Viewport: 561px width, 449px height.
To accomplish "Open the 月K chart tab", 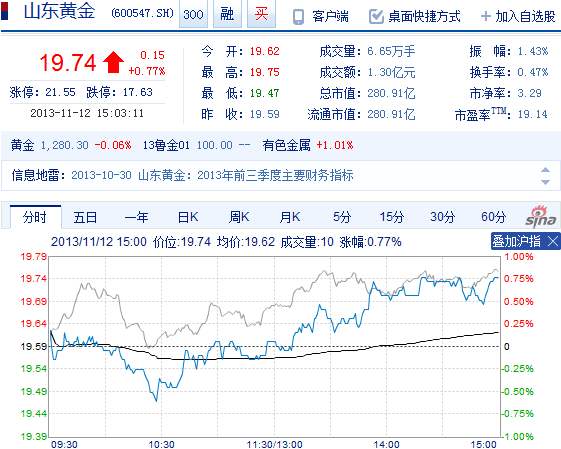I will [x=290, y=217].
